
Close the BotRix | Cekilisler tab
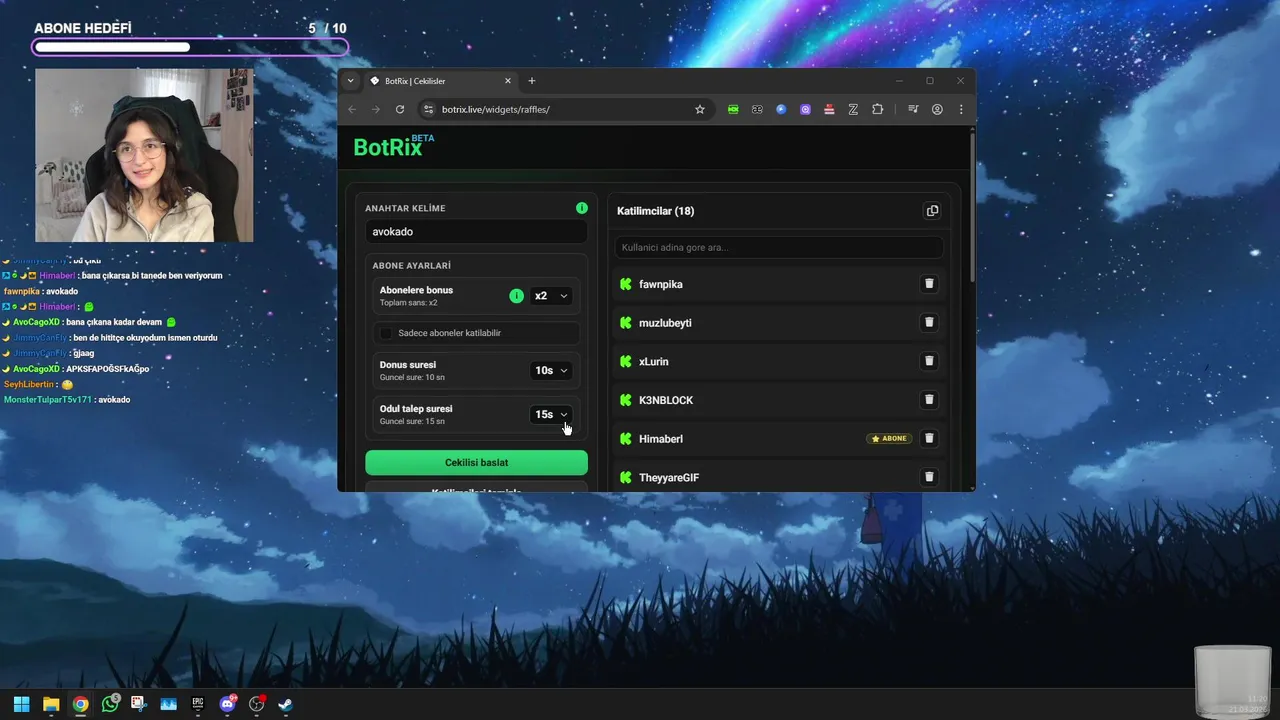(x=508, y=81)
